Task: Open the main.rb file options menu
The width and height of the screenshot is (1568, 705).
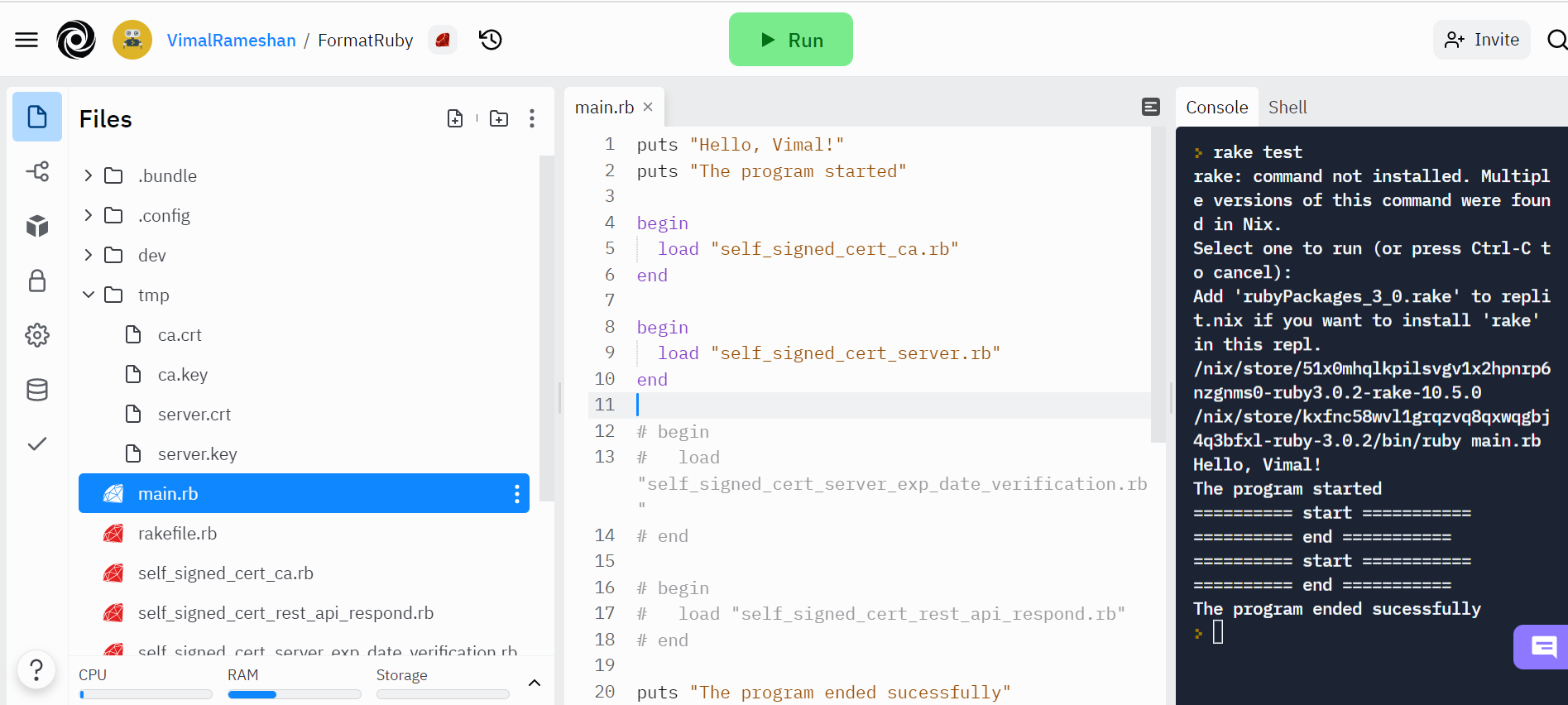Action: (x=517, y=494)
